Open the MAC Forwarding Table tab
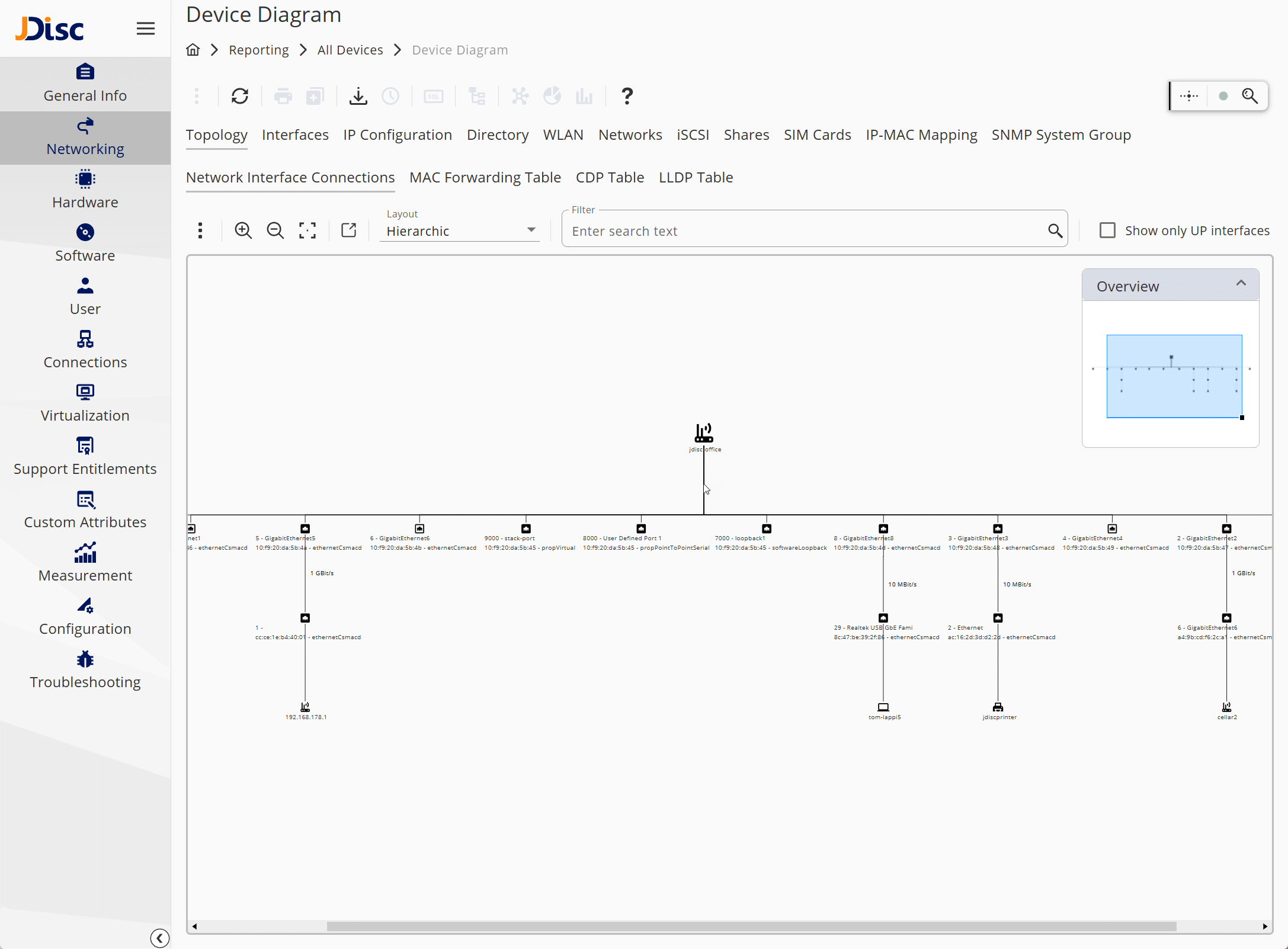Viewport: 1288px width, 949px height. (x=485, y=178)
